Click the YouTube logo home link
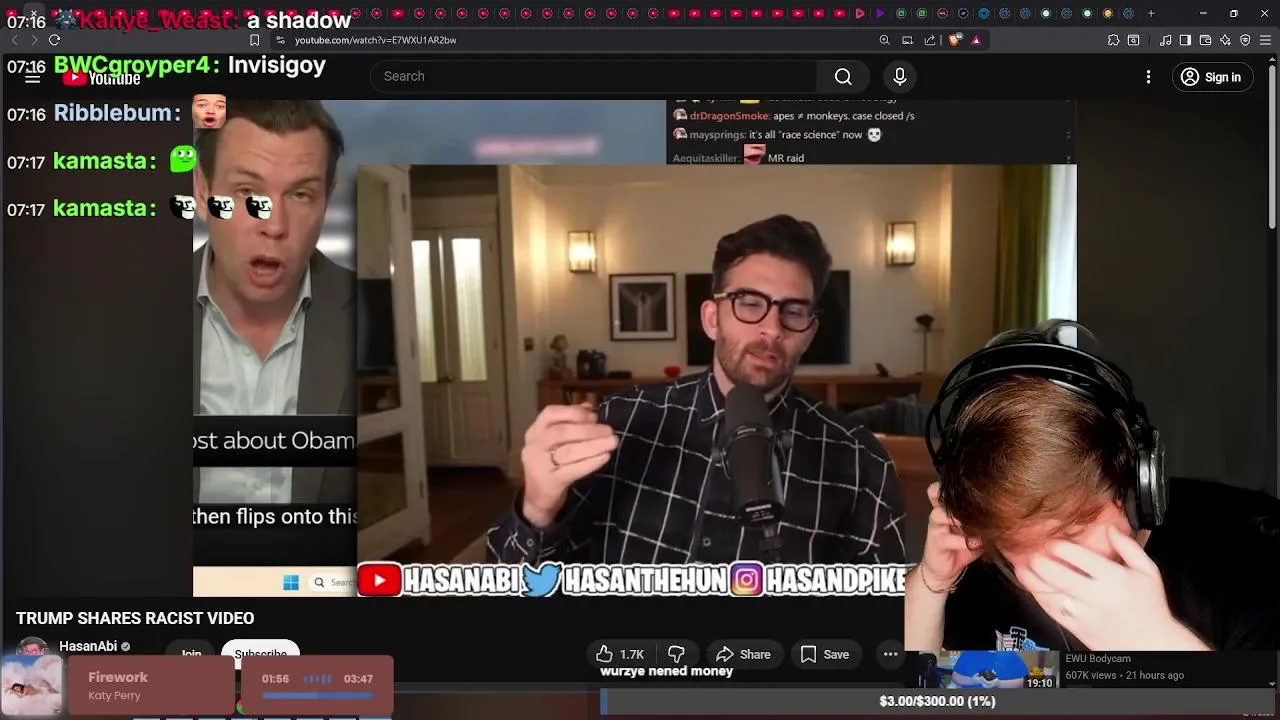The height and width of the screenshot is (720, 1280). [x=102, y=78]
